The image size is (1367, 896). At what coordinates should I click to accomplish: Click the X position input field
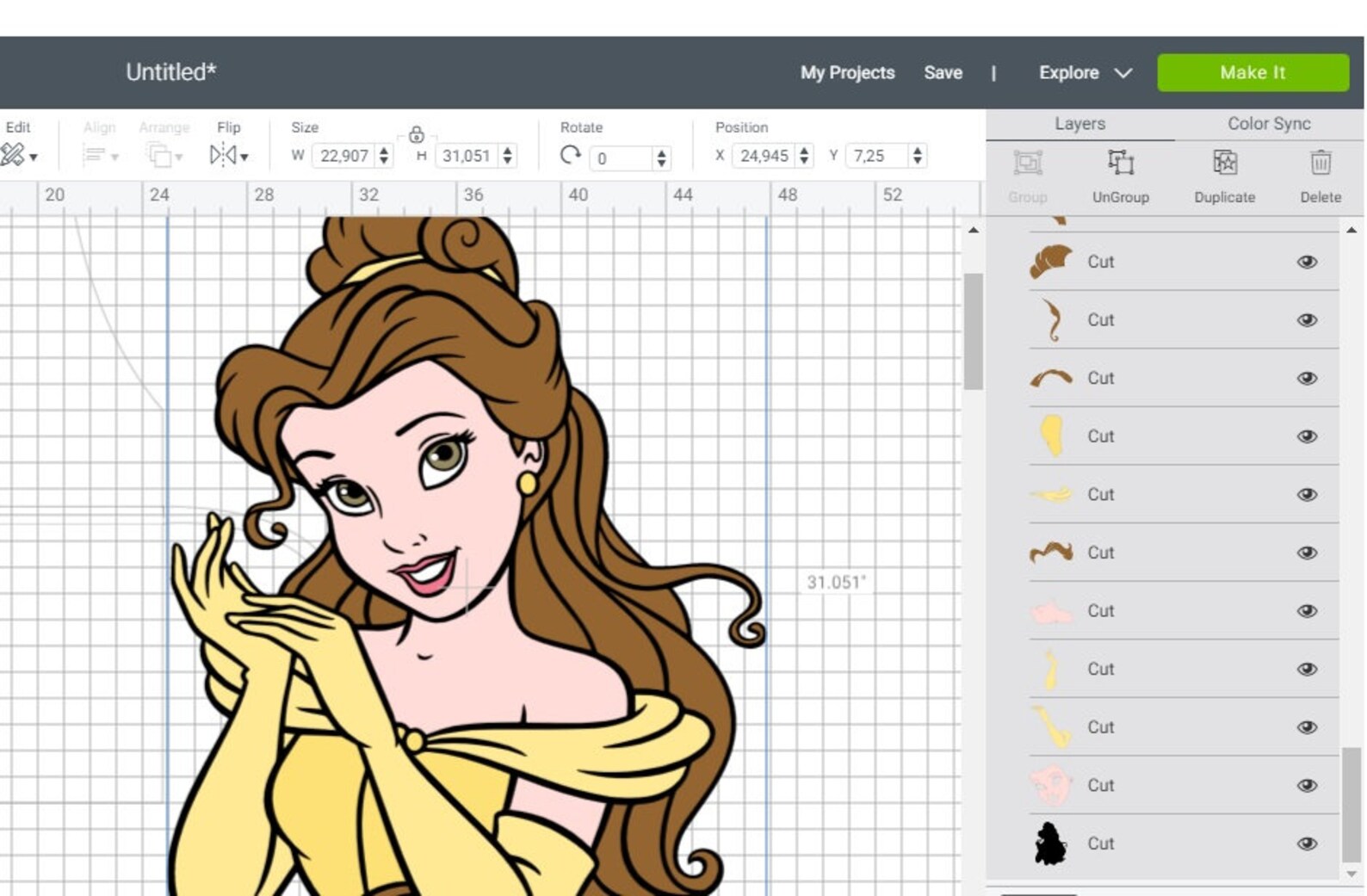(x=764, y=156)
